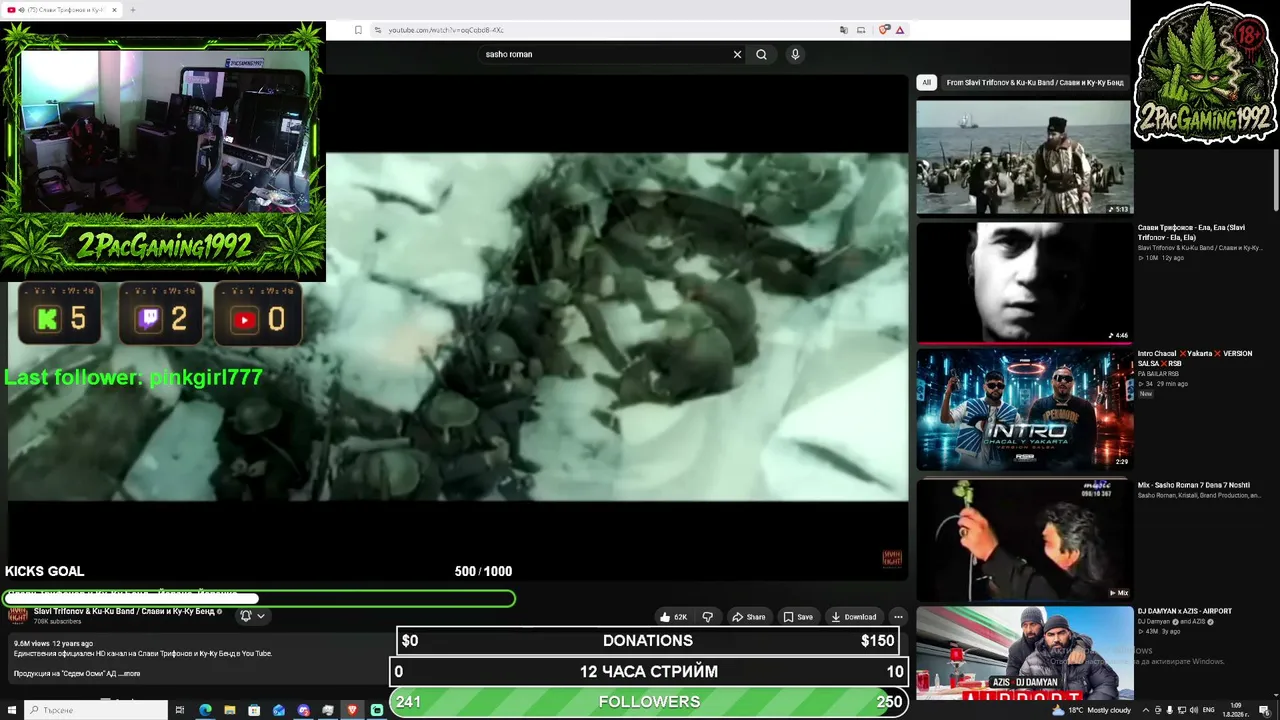Open the more actions three-dot menu

click(x=898, y=617)
